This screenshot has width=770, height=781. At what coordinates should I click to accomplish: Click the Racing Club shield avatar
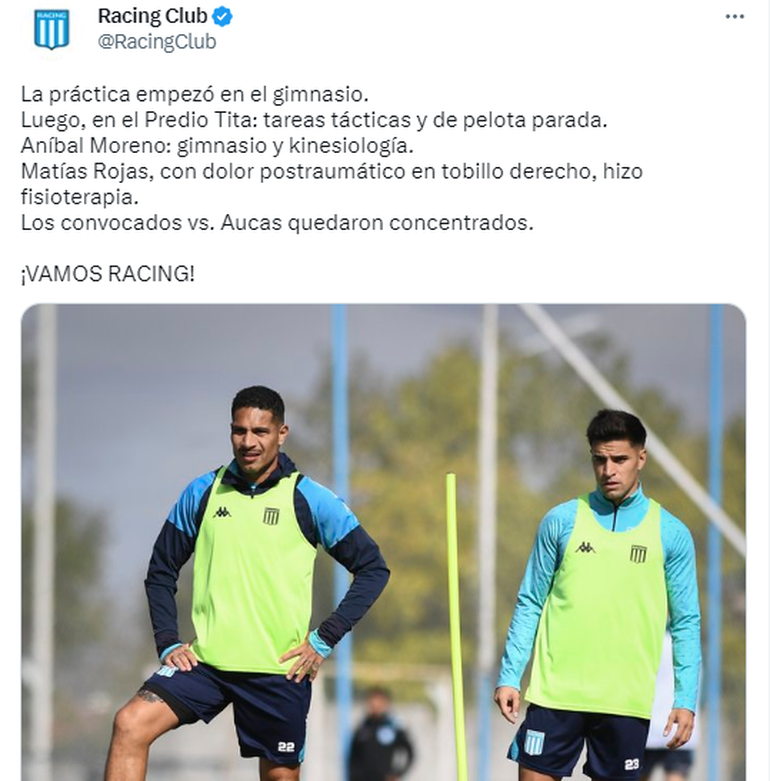[x=52, y=29]
